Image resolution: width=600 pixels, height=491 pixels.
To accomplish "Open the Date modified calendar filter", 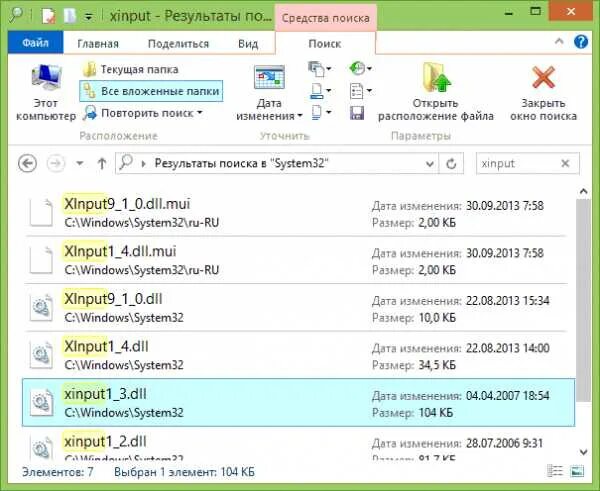I will [x=269, y=92].
